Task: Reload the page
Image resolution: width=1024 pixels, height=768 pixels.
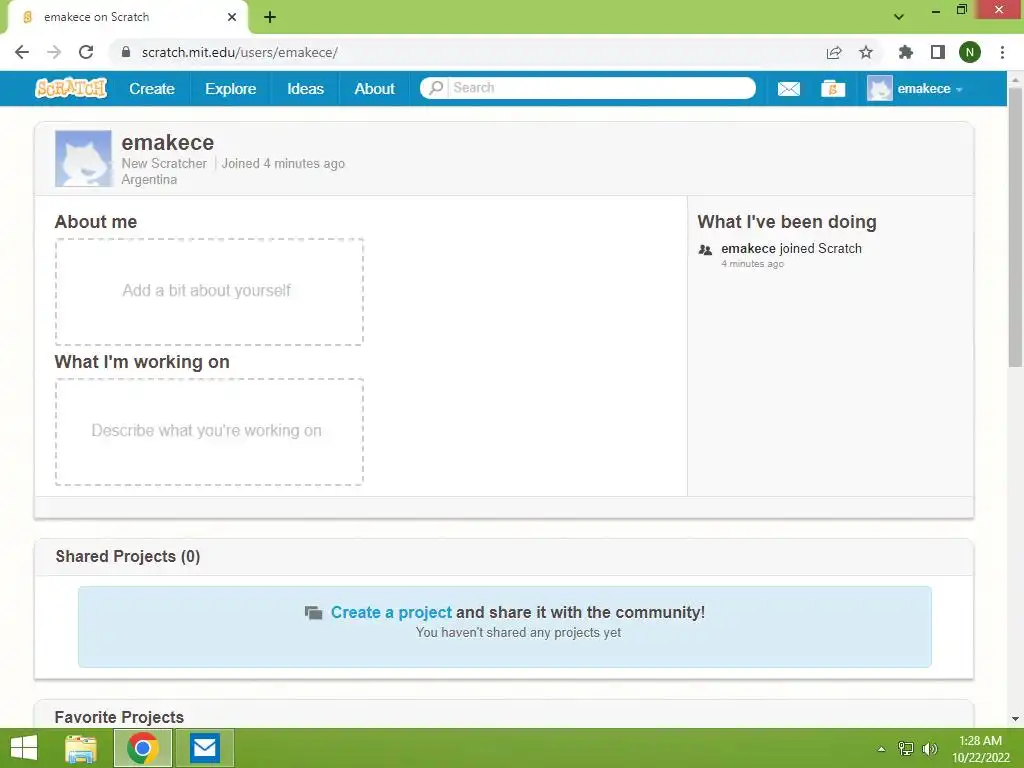Action: (86, 52)
